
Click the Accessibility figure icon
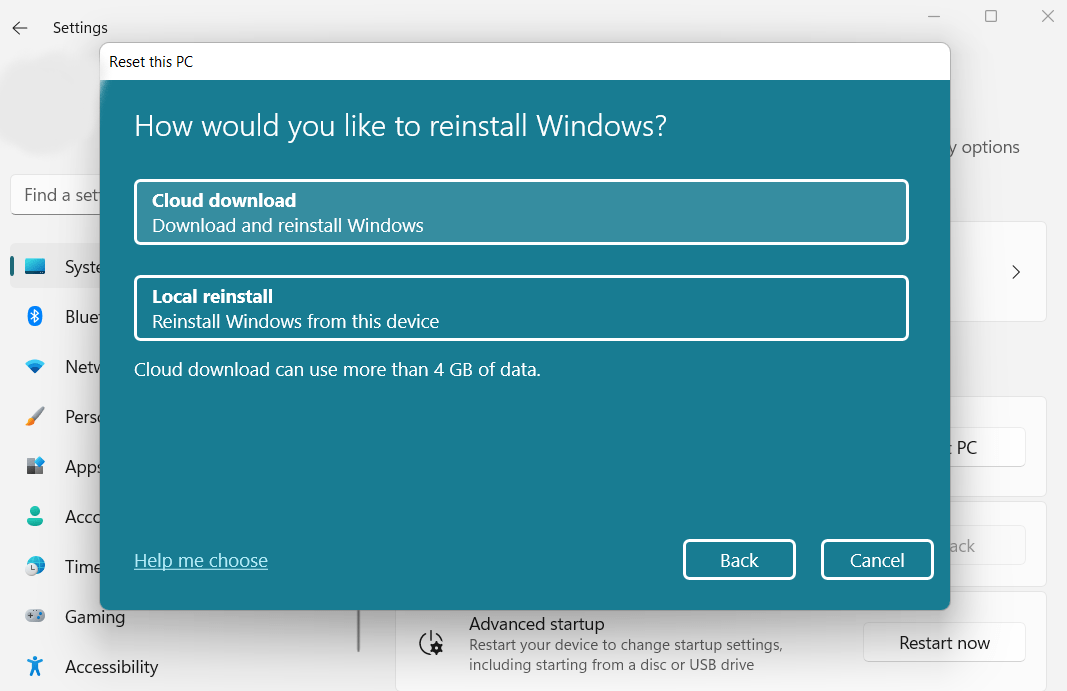click(x=35, y=666)
